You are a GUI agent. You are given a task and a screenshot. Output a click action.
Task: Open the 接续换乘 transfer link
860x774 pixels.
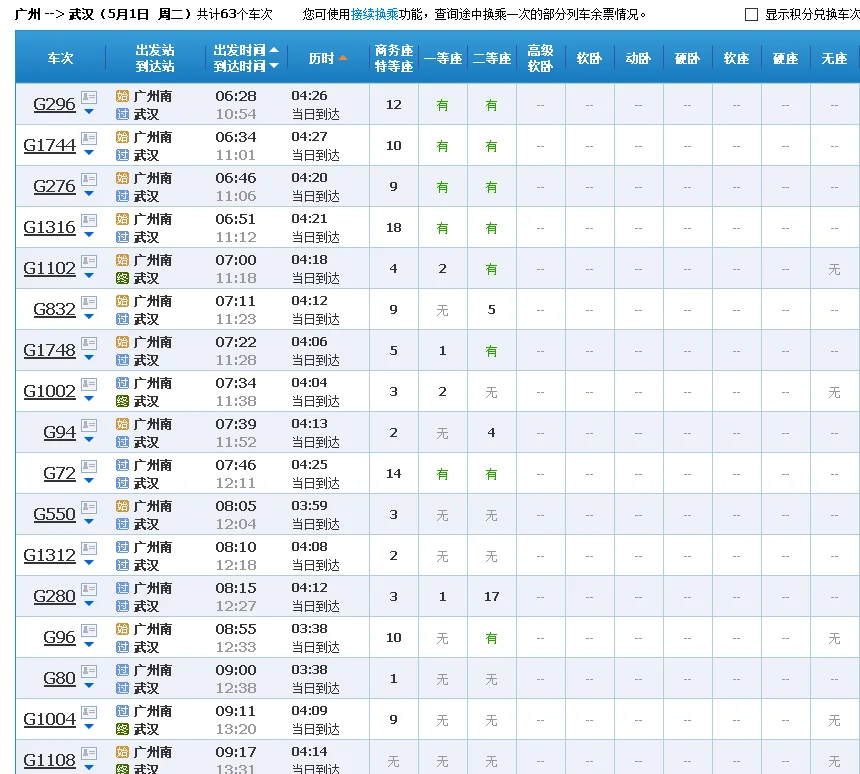[x=374, y=15]
